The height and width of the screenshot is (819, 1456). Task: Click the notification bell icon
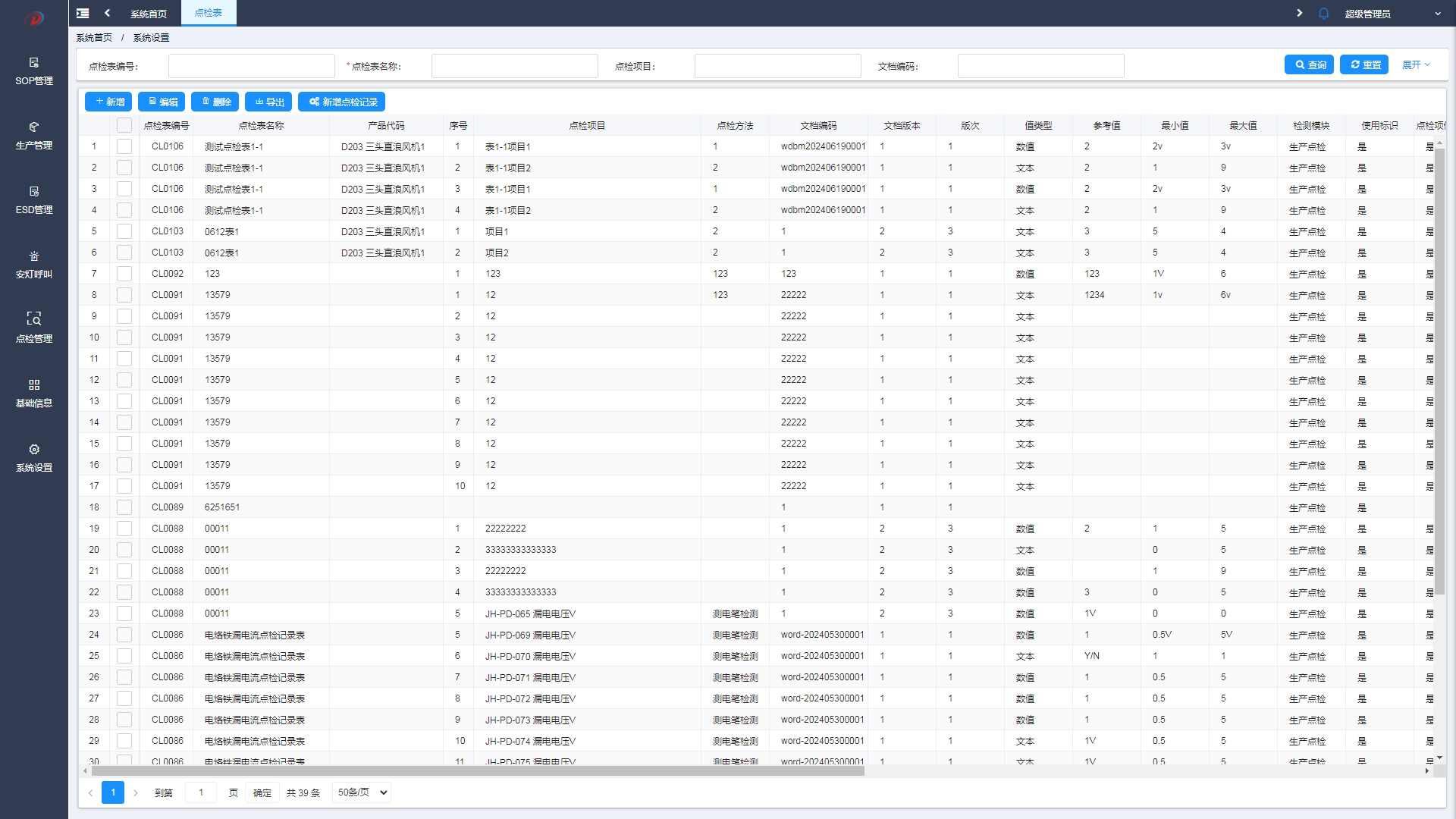tap(1323, 14)
